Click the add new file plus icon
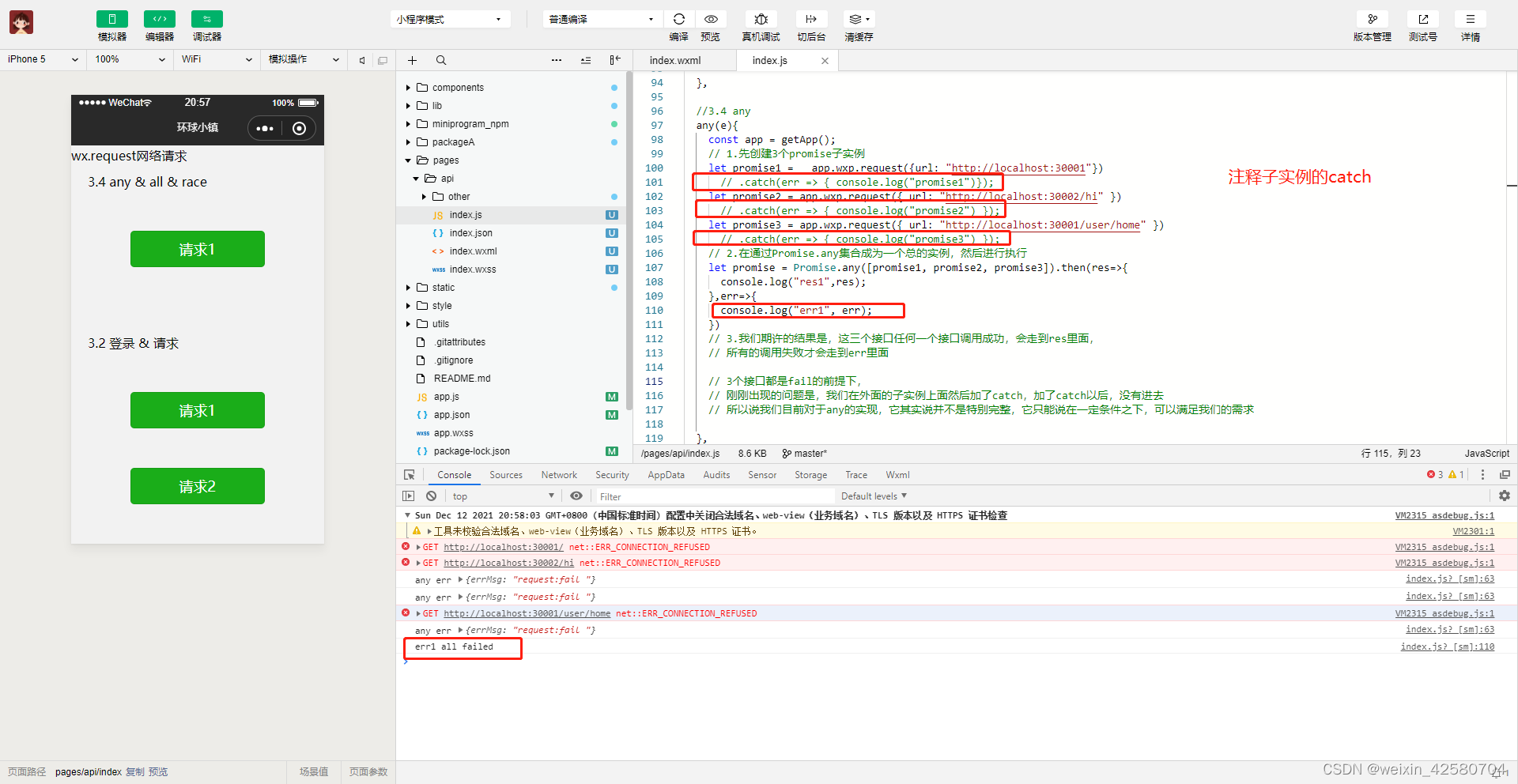 412,60
